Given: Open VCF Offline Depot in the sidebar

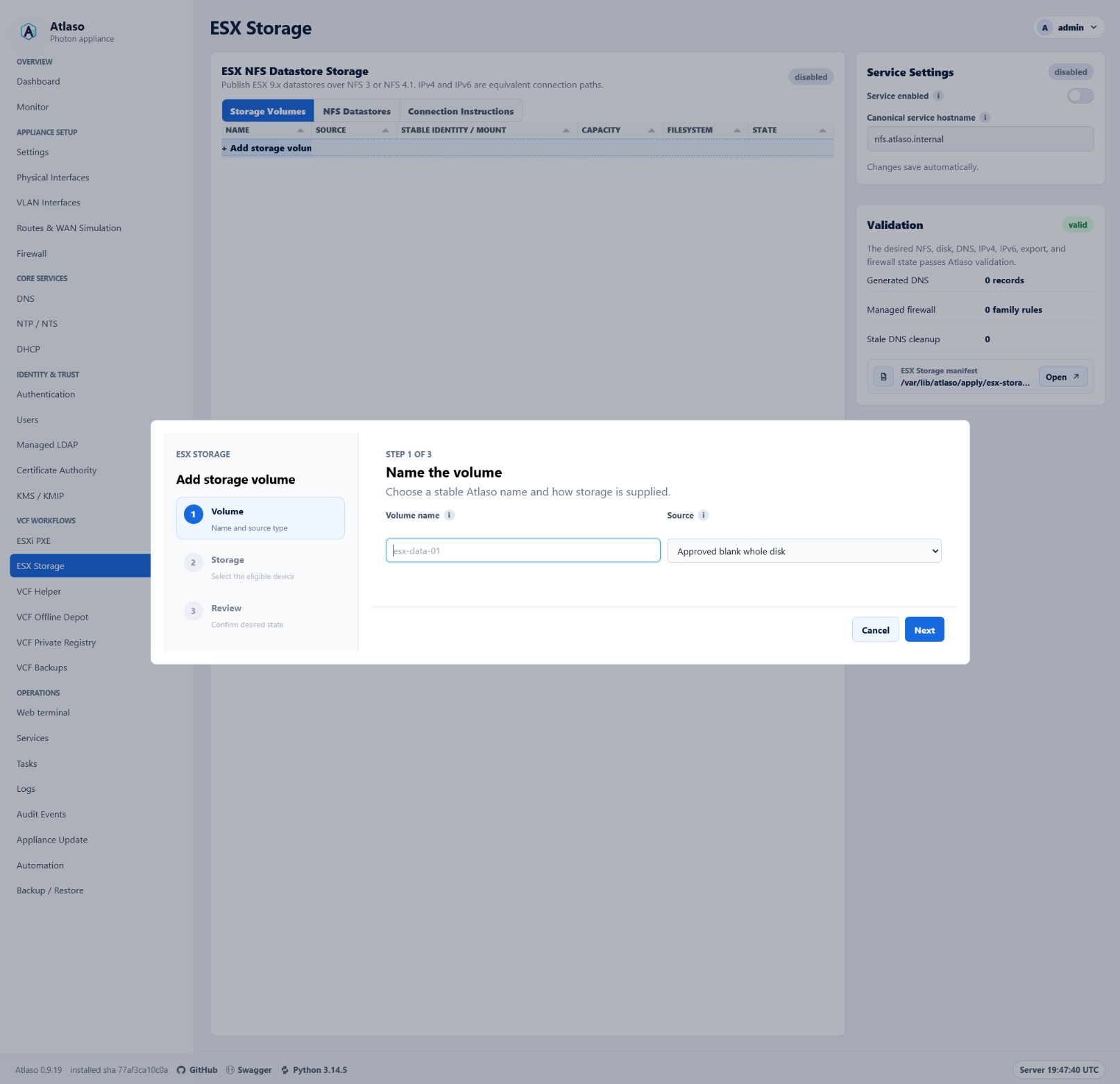Looking at the screenshot, I should tap(80, 617).
